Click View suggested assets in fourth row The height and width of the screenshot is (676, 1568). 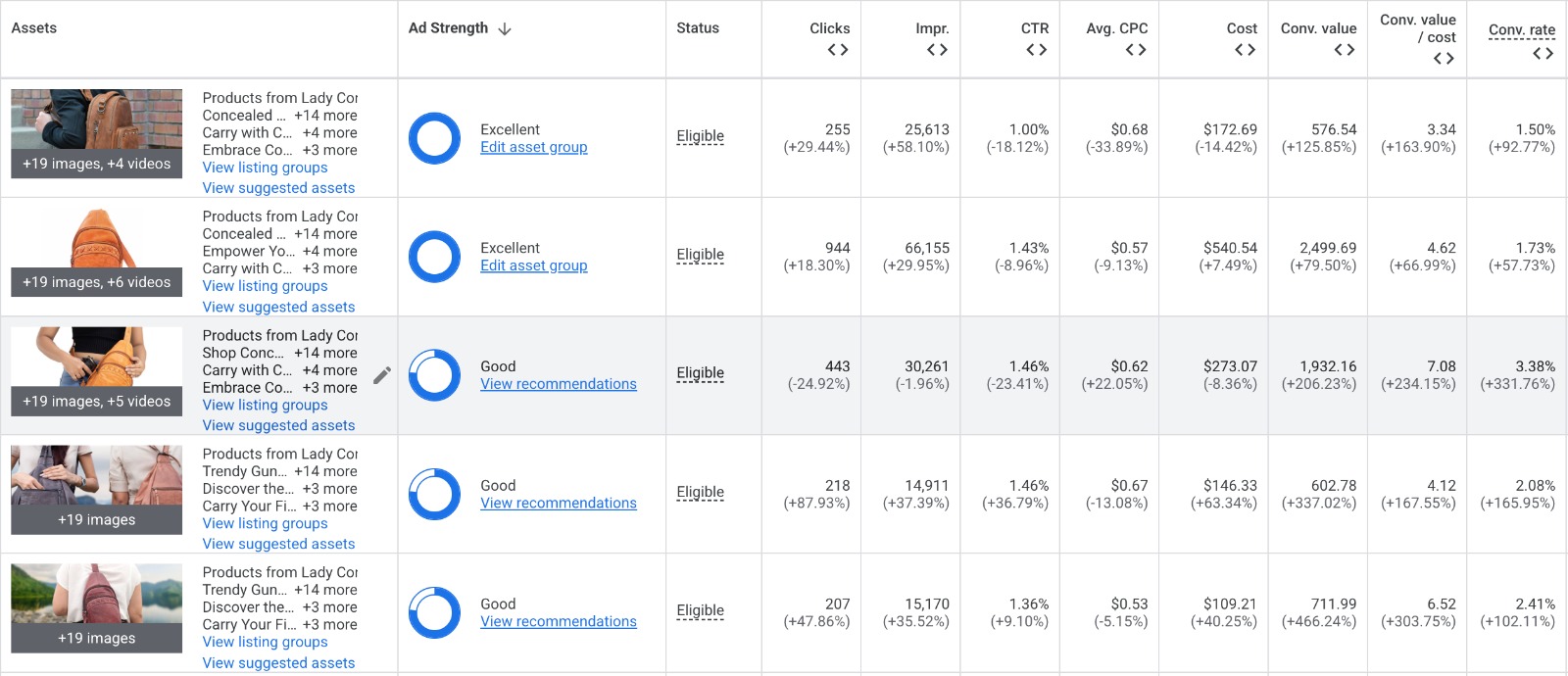[278, 544]
